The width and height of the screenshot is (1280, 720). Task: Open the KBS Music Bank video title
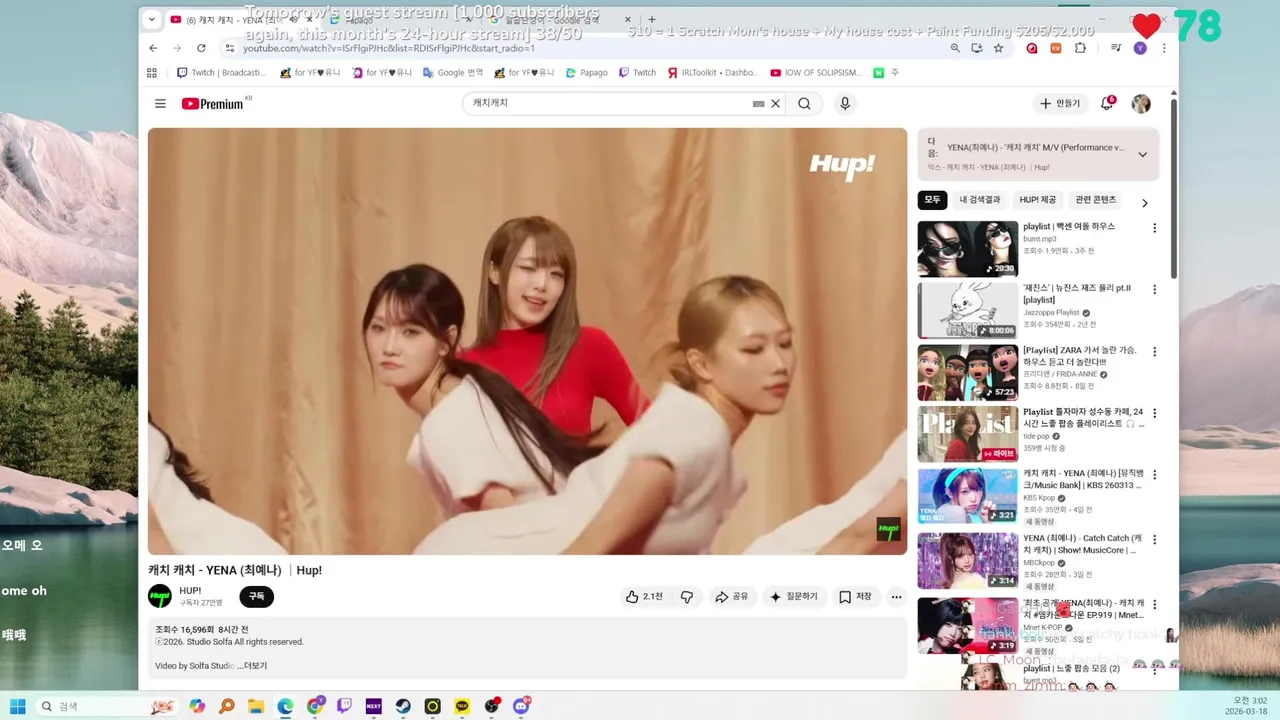click(x=1082, y=480)
